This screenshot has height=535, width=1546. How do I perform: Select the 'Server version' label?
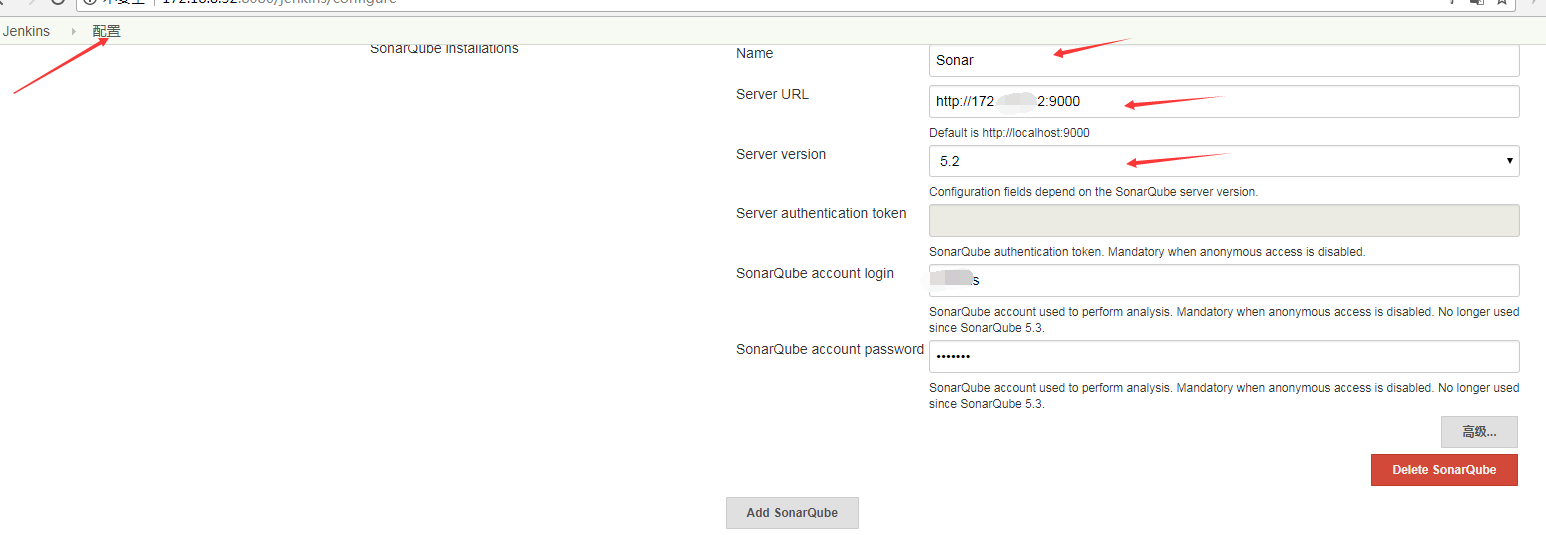pyautogui.click(x=781, y=154)
